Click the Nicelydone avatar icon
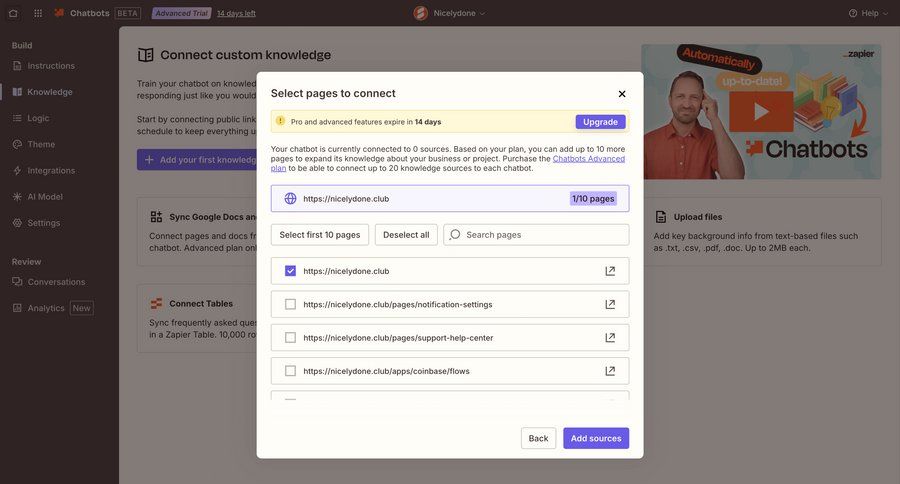Screen dimensions: 900x484 pyautogui.click(x=421, y=13)
